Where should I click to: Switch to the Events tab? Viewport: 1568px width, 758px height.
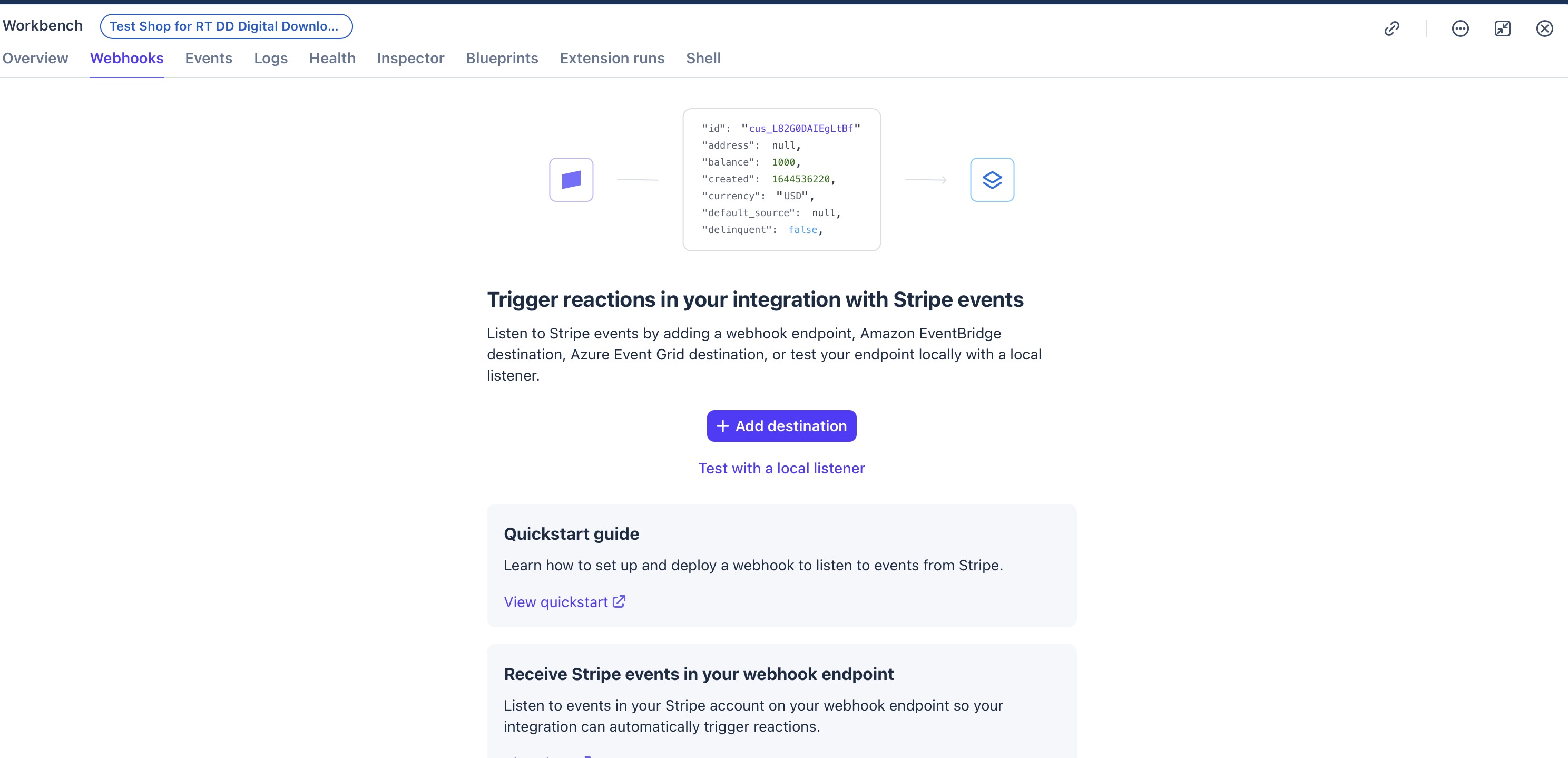[x=209, y=58]
